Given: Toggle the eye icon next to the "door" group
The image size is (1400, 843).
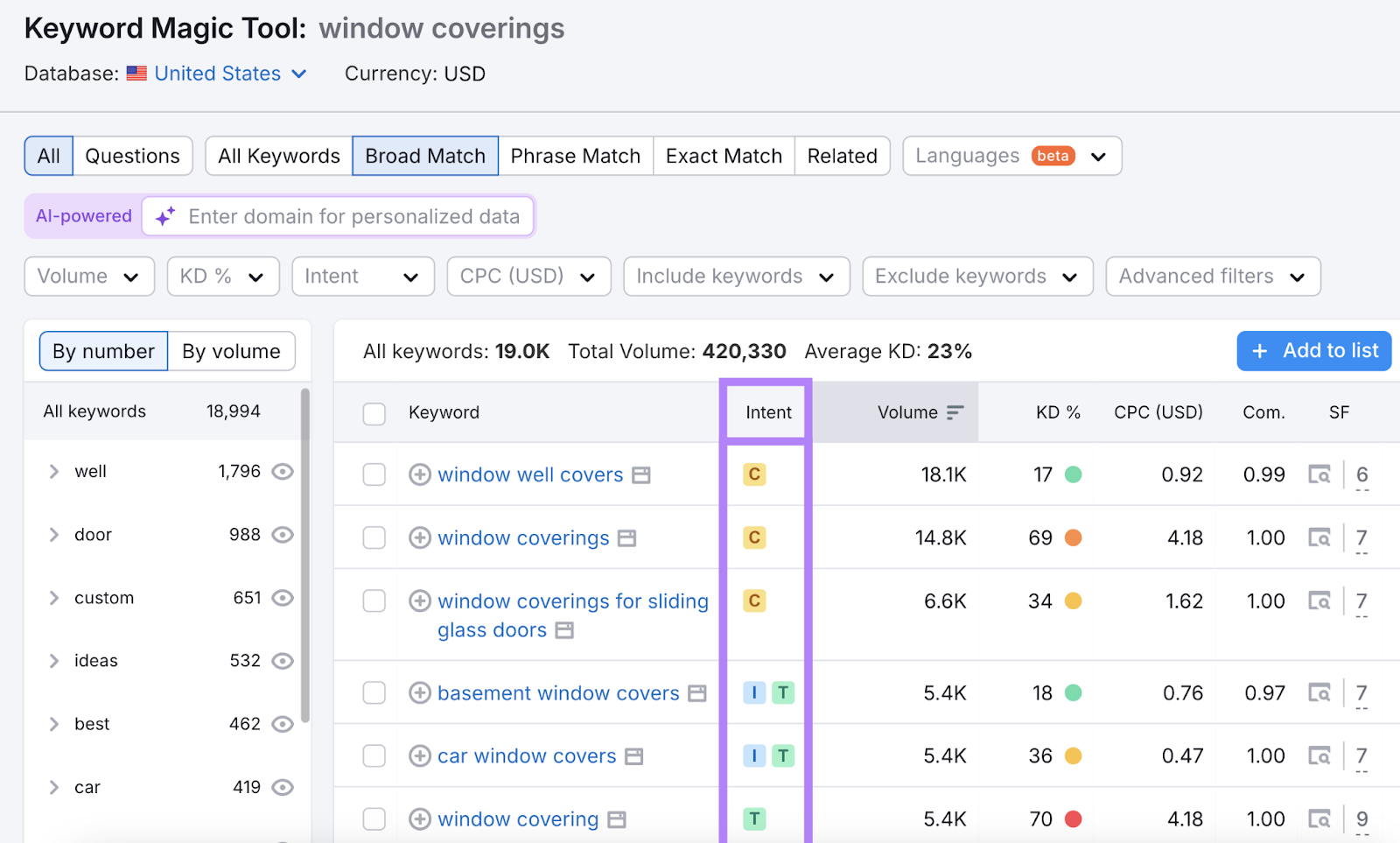Looking at the screenshot, I should pos(282,534).
